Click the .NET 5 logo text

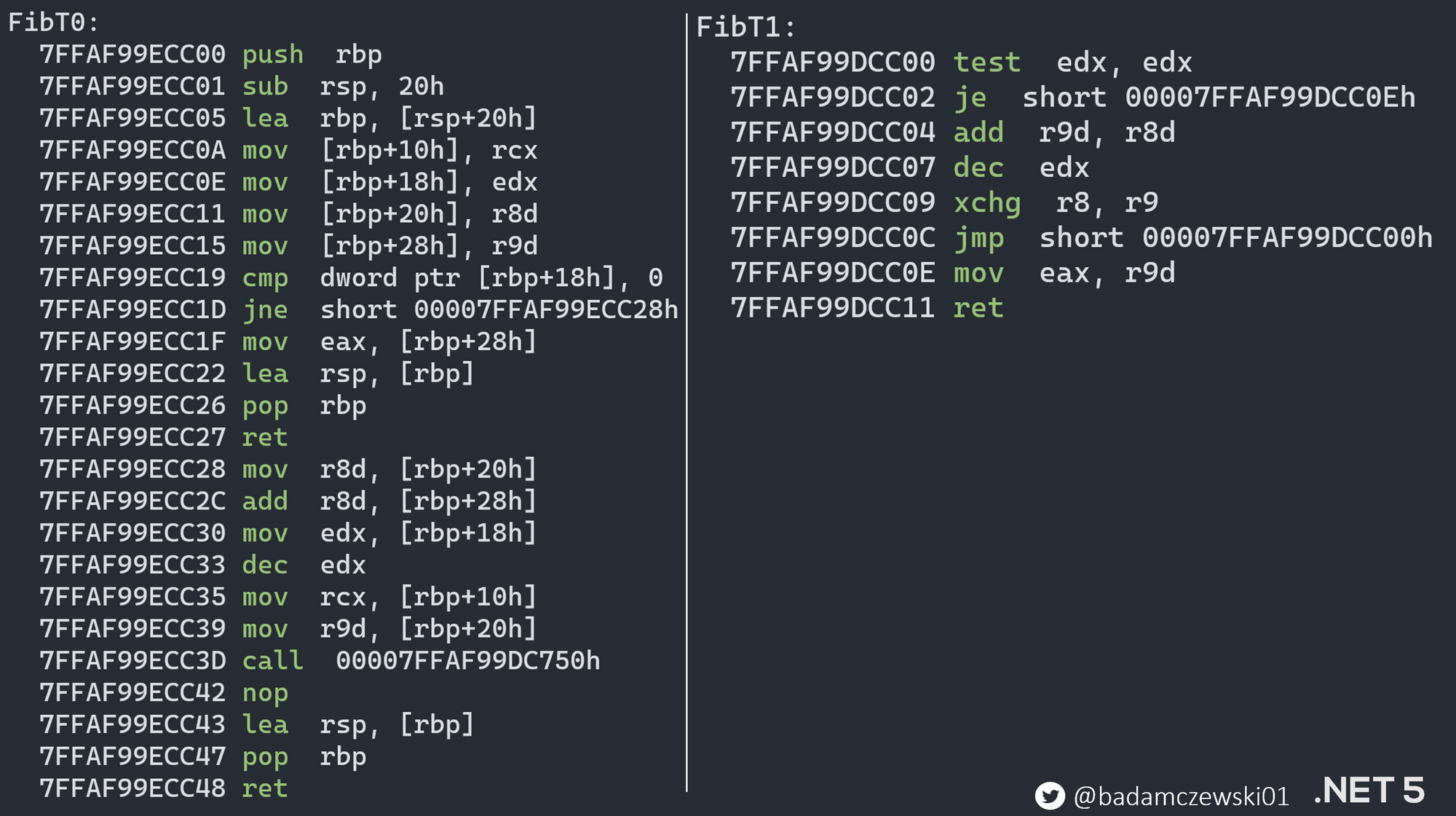click(x=1369, y=791)
